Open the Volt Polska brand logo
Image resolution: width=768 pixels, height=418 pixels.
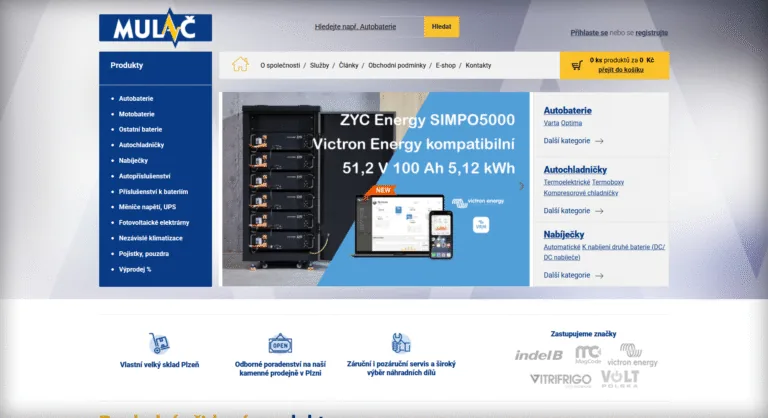(620, 379)
